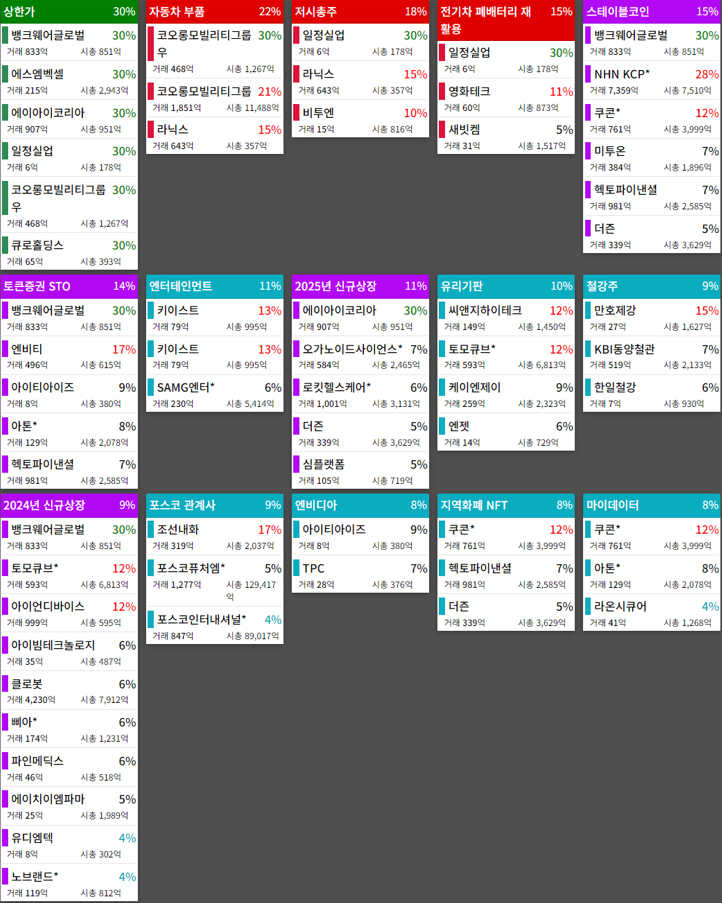Click 비투엔 stock in 저시총주 card
The image size is (722, 903).
tap(360, 120)
